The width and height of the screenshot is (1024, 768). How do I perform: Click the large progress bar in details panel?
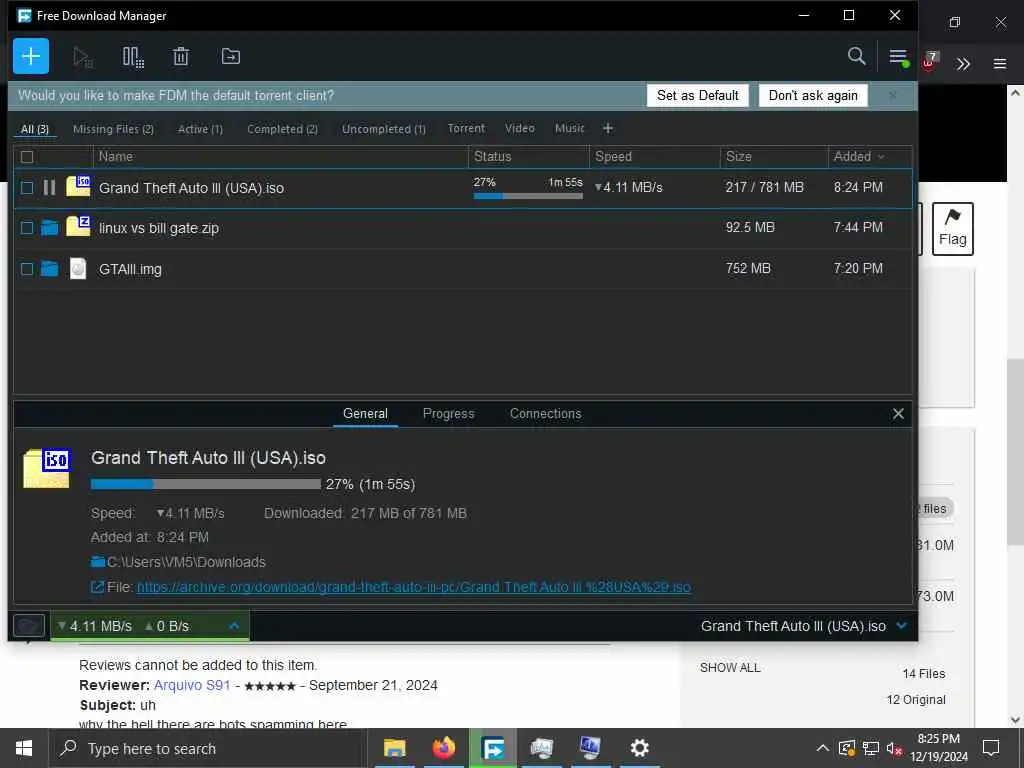[205, 484]
